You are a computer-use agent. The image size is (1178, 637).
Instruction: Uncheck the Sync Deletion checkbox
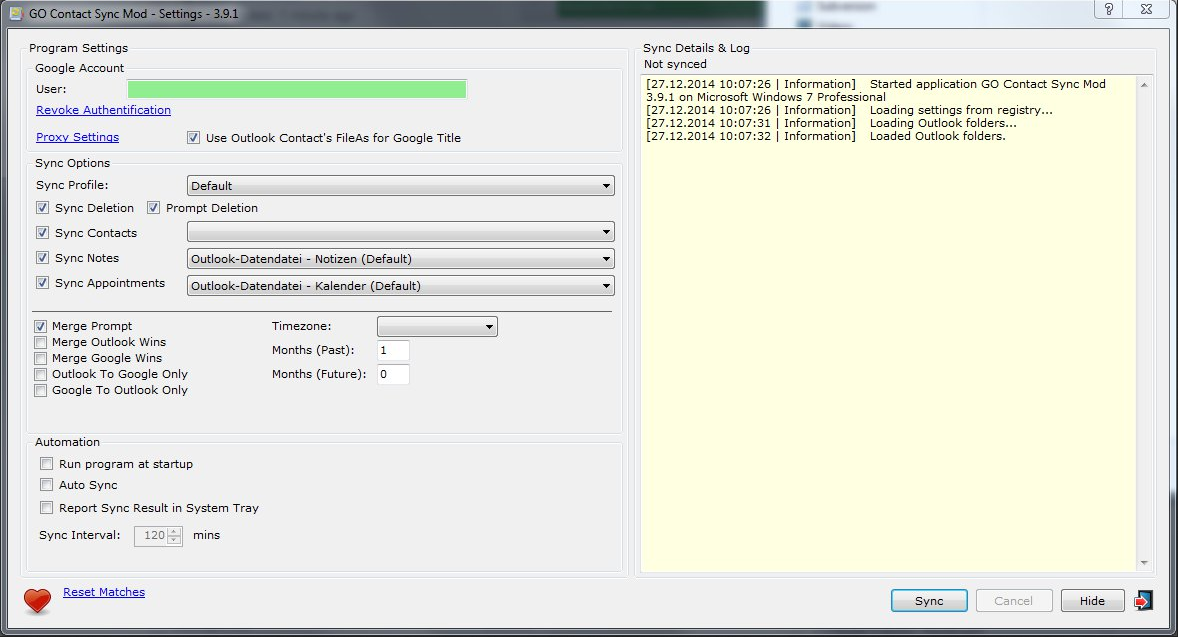(43, 207)
